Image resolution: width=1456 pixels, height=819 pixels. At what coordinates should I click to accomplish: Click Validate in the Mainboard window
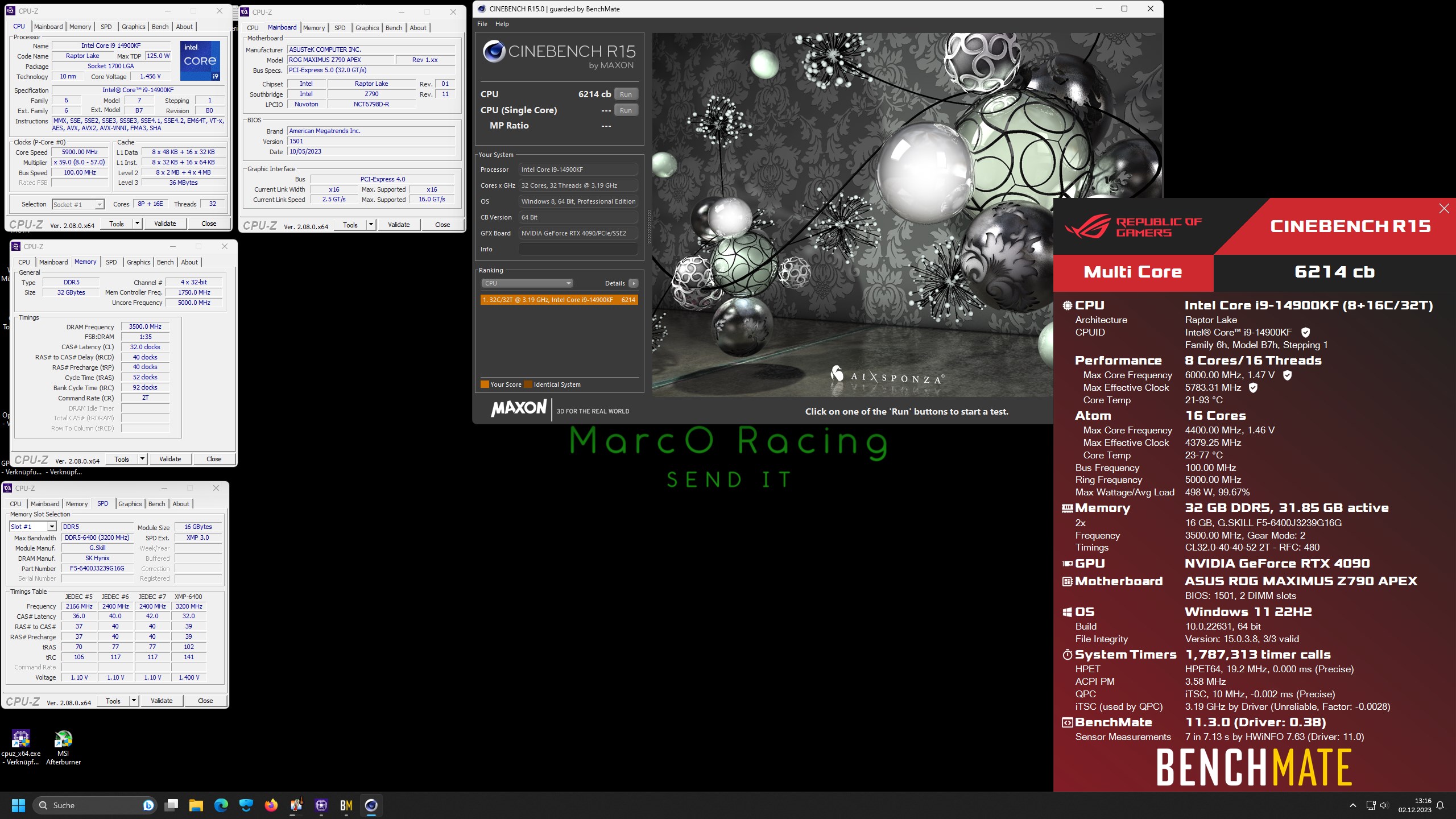[399, 225]
